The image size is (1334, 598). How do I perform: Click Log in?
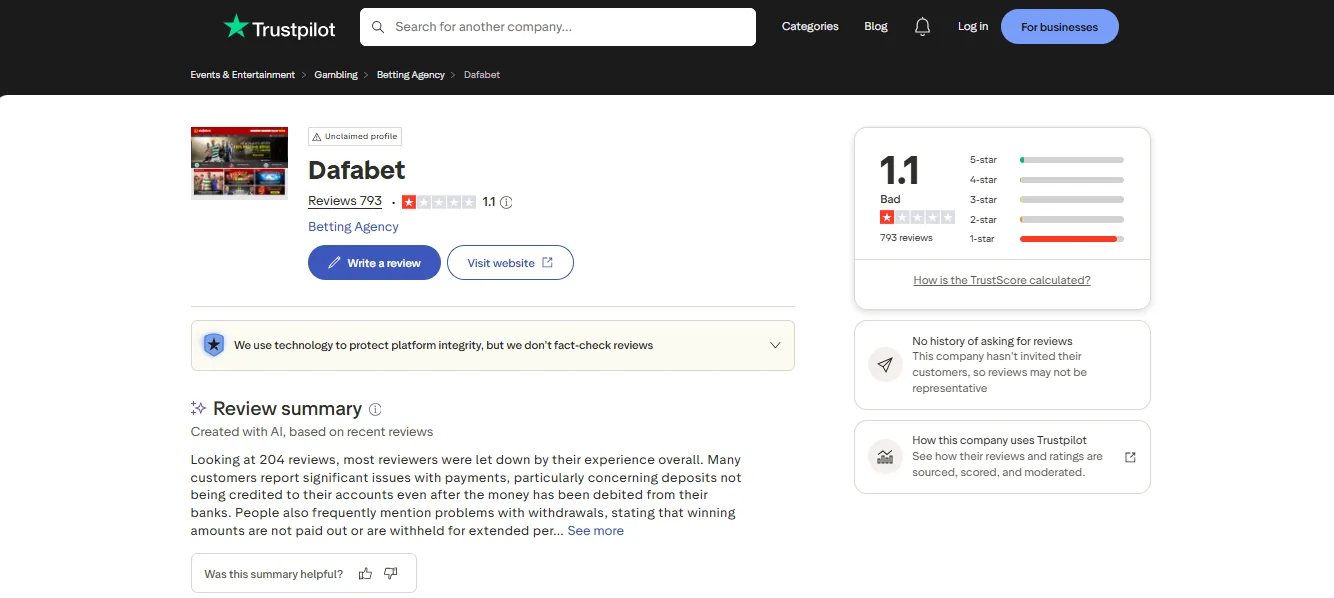point(973,27)
